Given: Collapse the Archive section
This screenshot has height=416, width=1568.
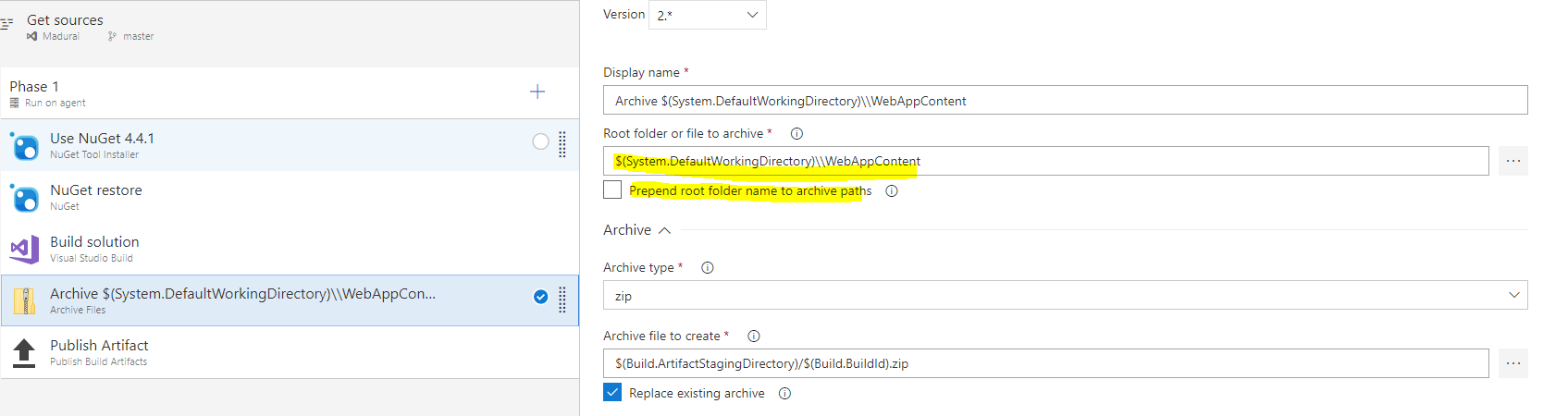Looking at the screenshot, I should (664, 230).
